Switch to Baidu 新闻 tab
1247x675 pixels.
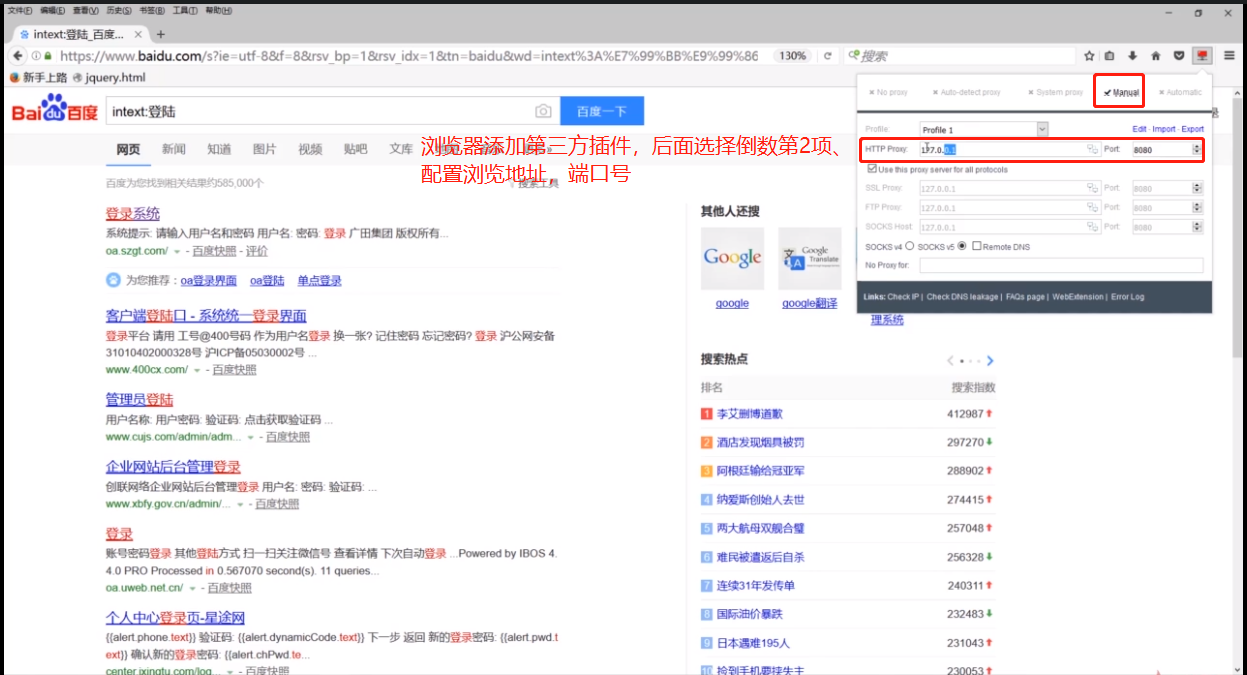pyautogui.click(x=174, y=149)
